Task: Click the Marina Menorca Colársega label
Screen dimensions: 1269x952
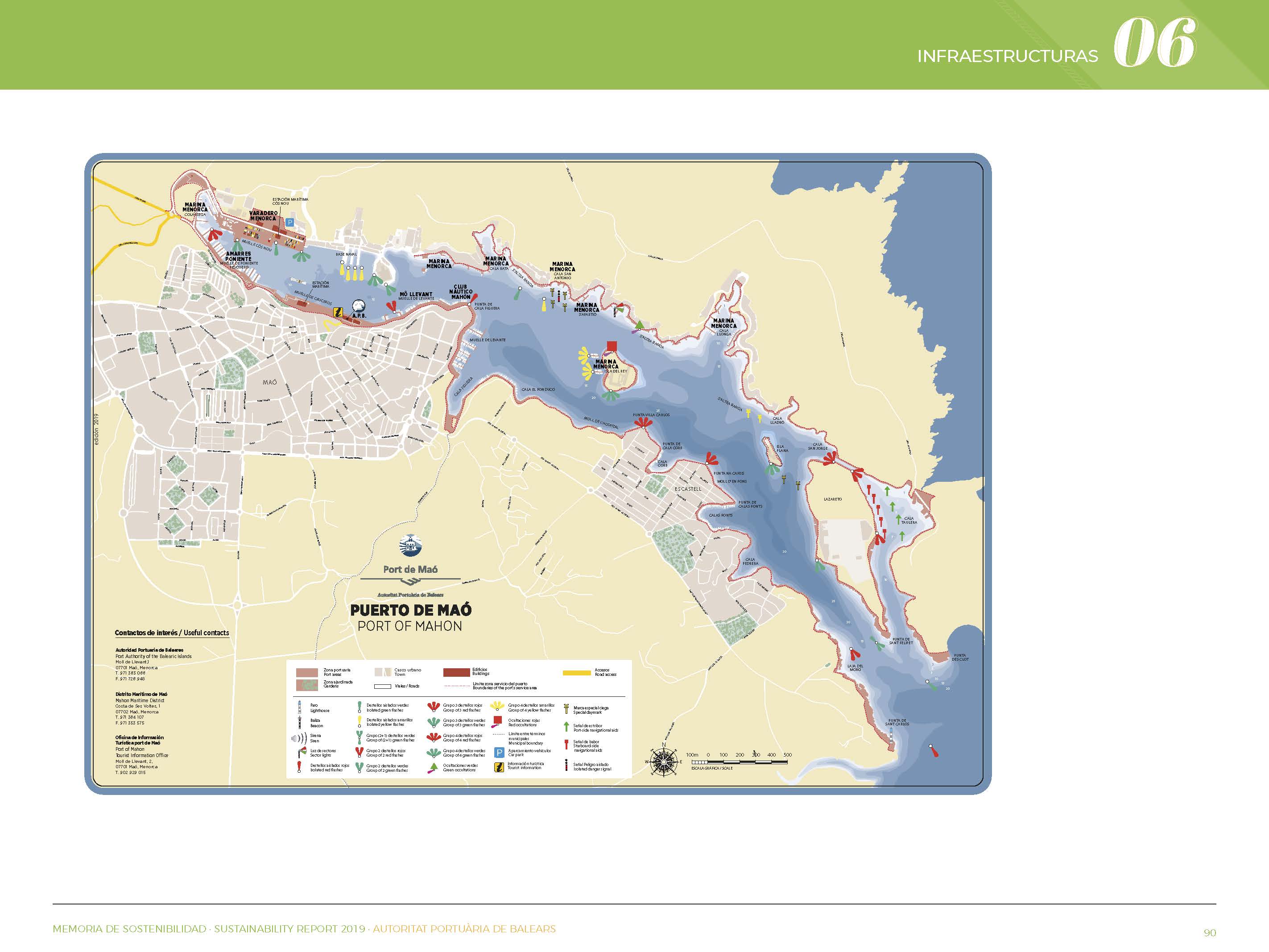Action: (x=195, y=209)
